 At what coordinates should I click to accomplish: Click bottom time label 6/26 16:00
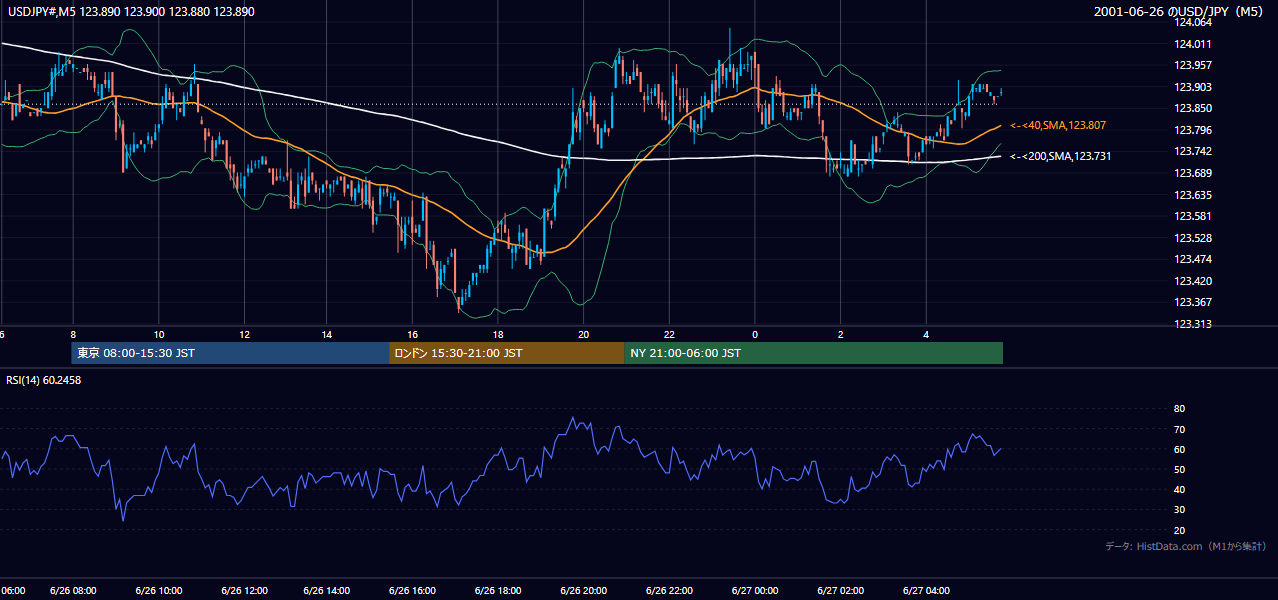(x=414, y=590)
